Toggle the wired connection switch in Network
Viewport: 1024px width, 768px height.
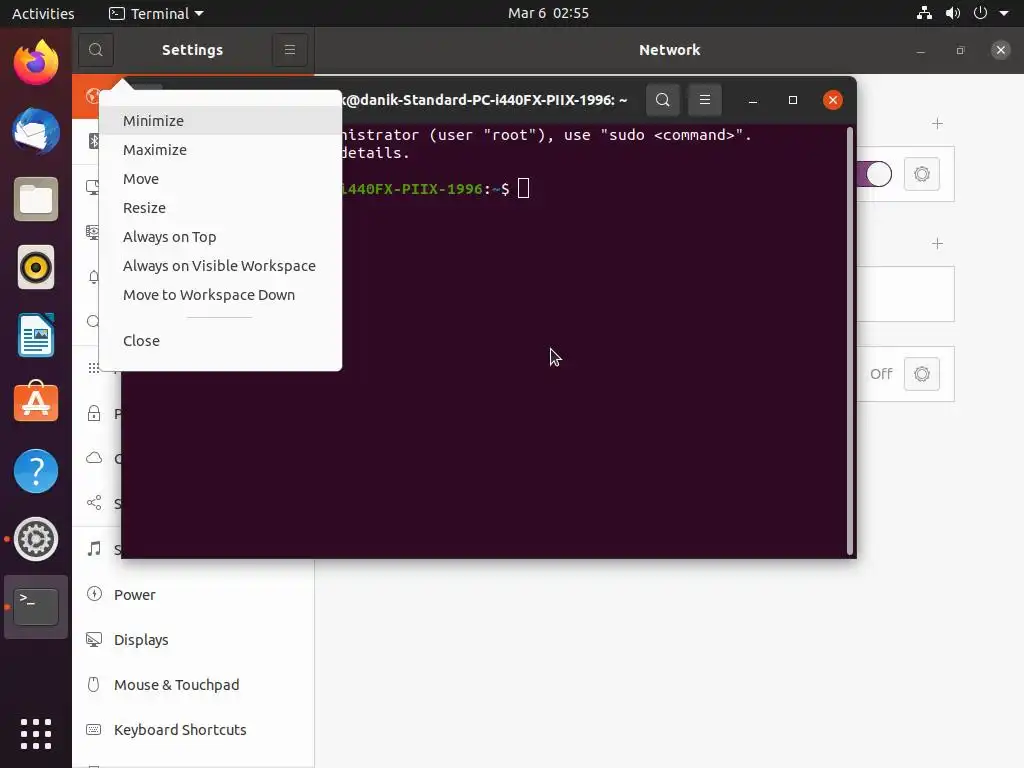click(x=874, y=174)
